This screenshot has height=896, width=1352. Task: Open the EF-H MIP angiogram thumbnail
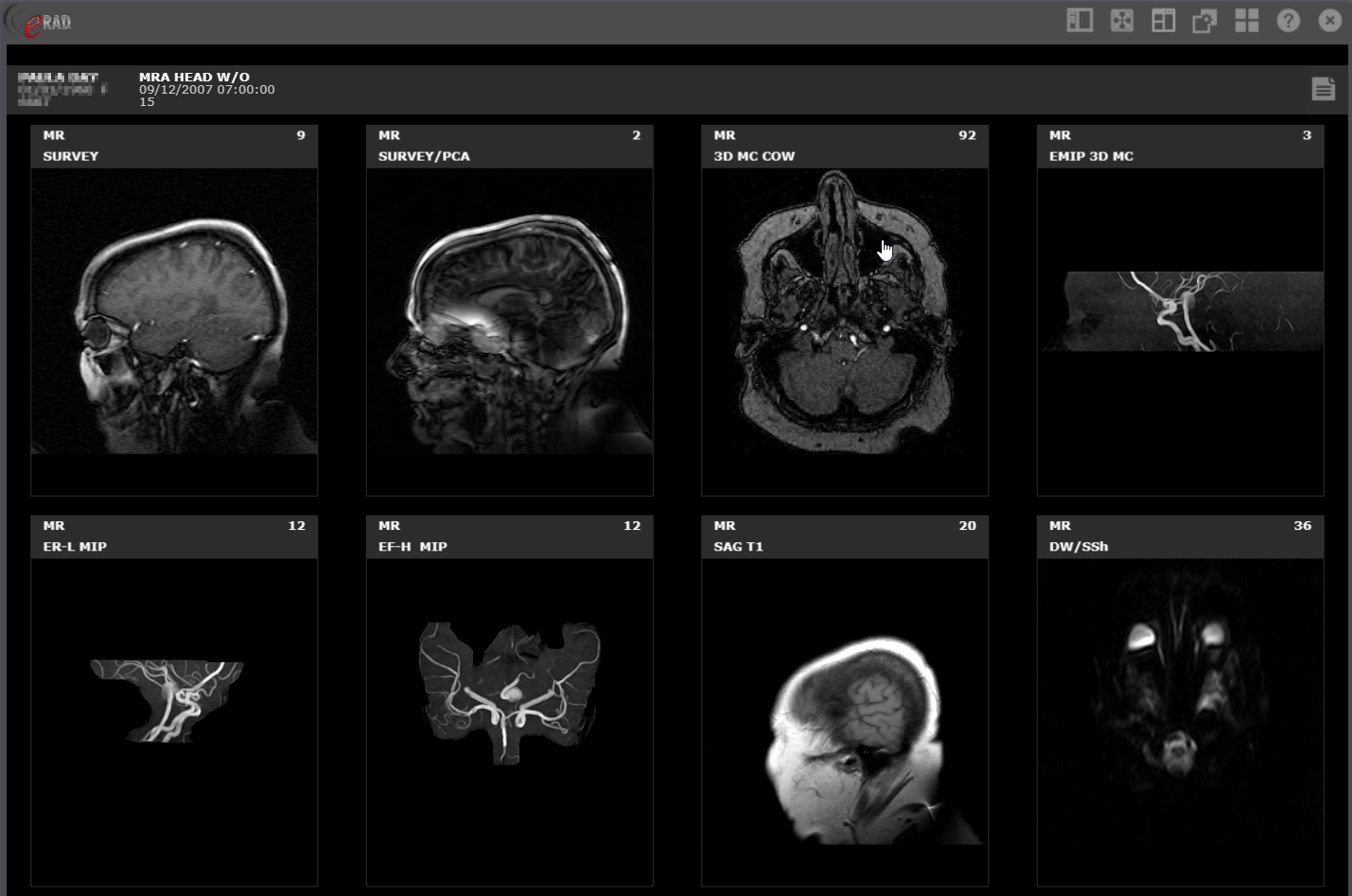pos(509,691)
